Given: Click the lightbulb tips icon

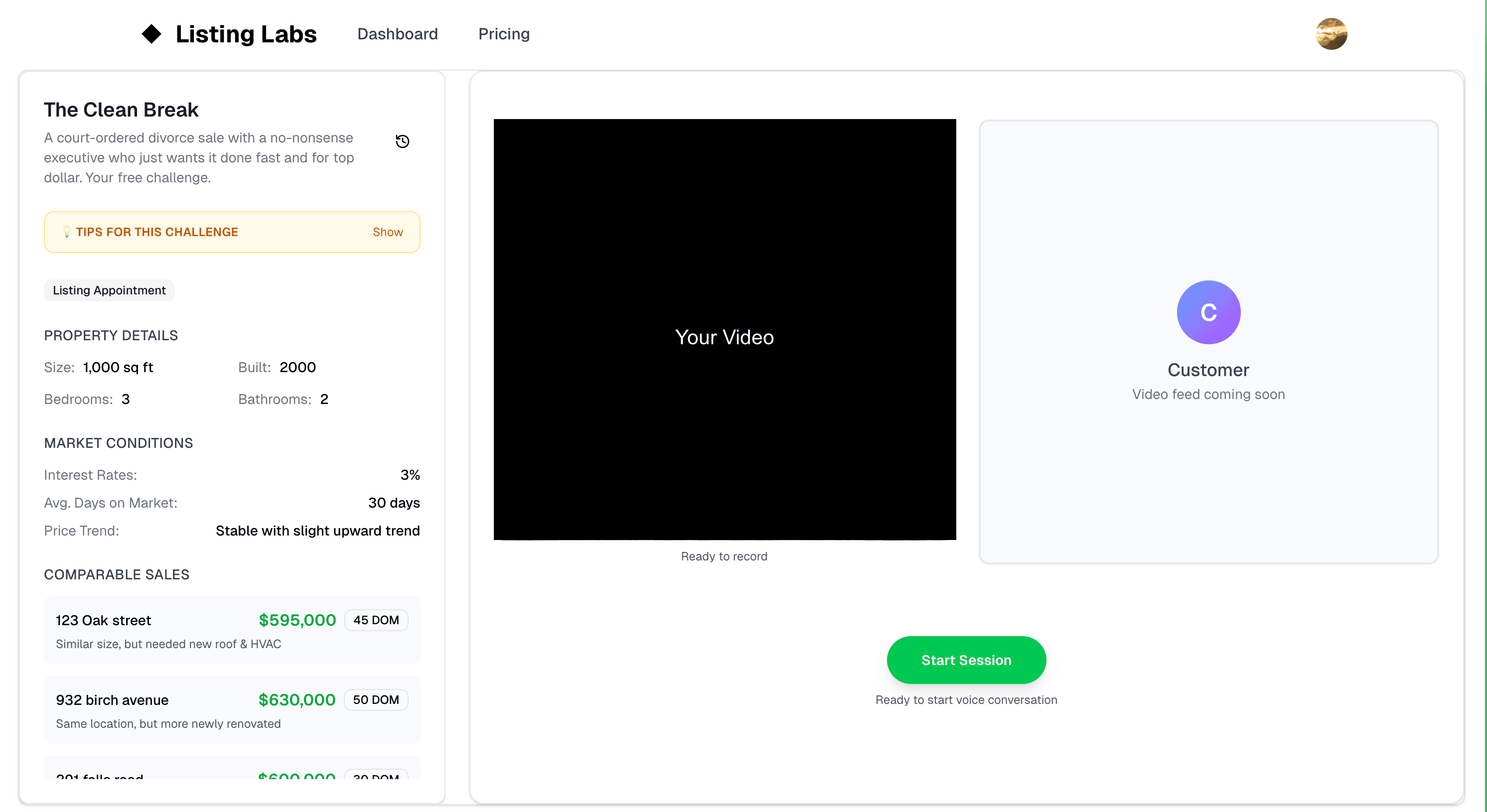Looking at the screenshot, I should click(67, 232).
